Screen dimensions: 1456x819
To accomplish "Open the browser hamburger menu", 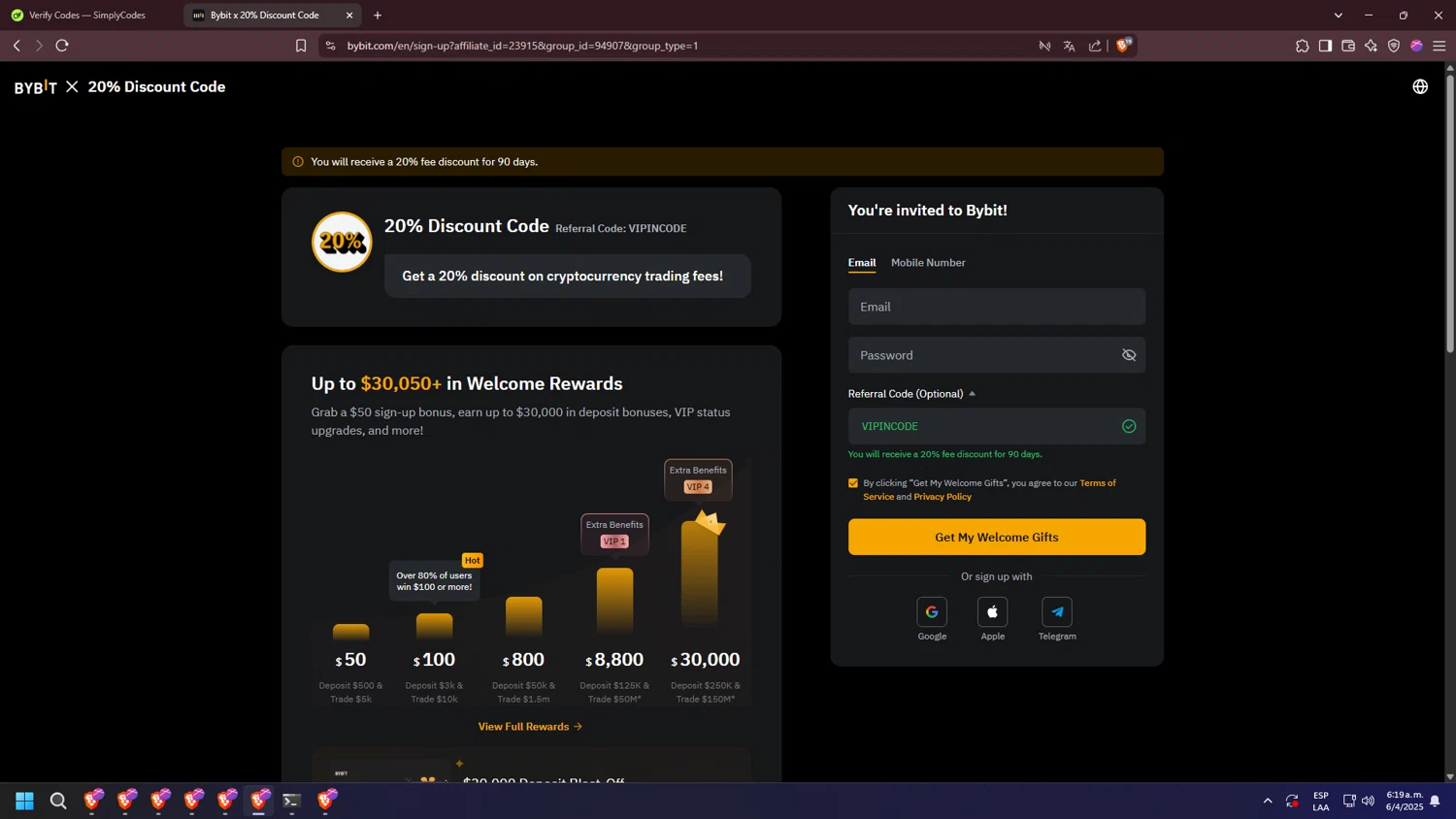I will coord(1439,46).
